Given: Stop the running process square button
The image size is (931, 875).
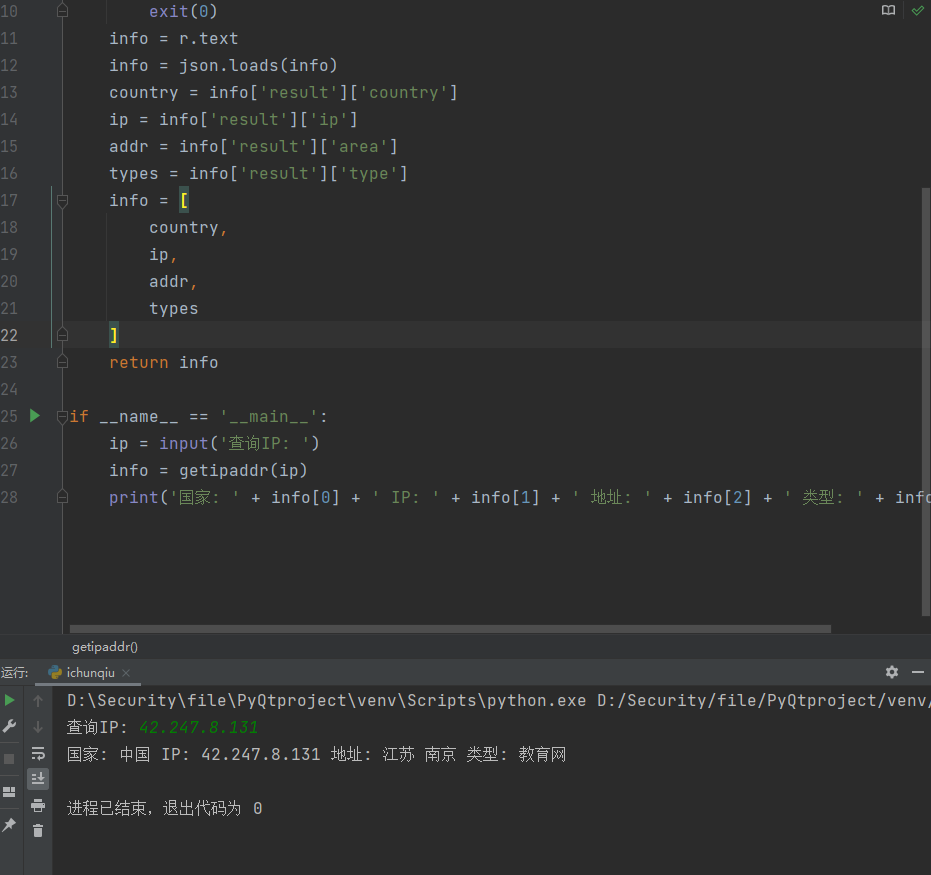Looking at the screenshot, I should [9, 759].
